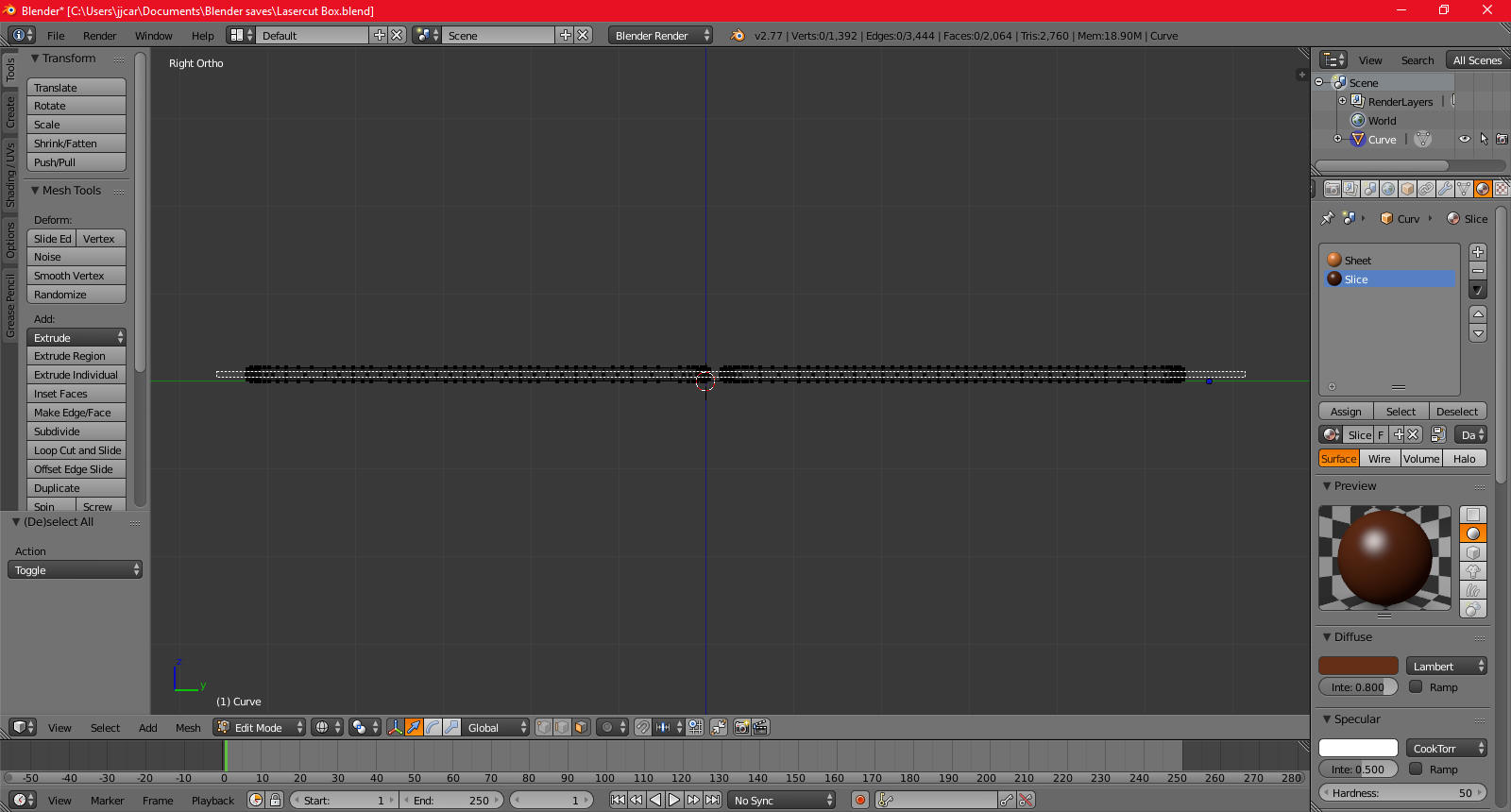Open the Render menu
Screen dimensions: 1511x812
point(99,35)
